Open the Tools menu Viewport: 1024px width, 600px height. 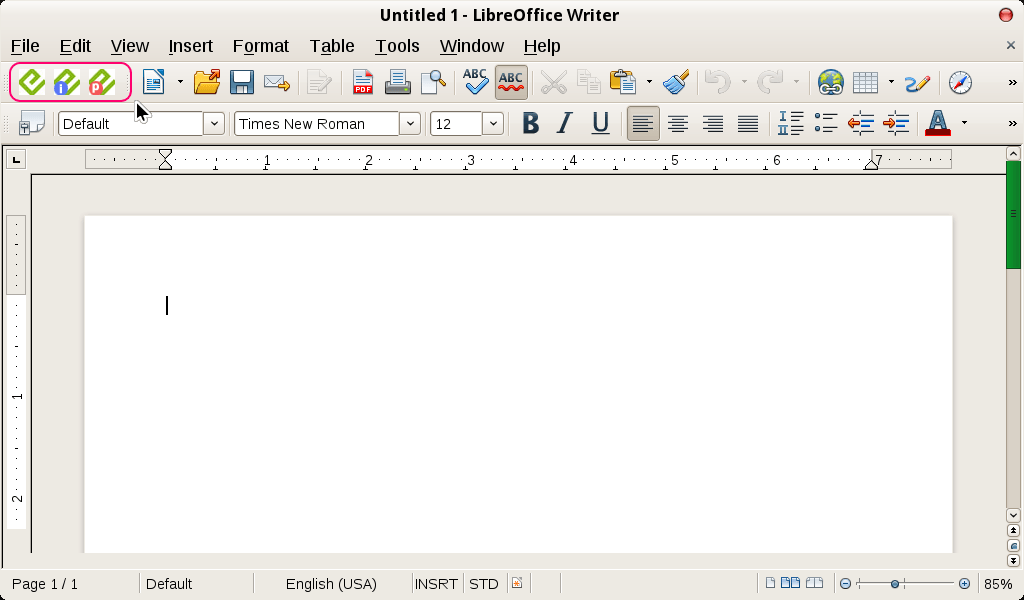(397, 46)
